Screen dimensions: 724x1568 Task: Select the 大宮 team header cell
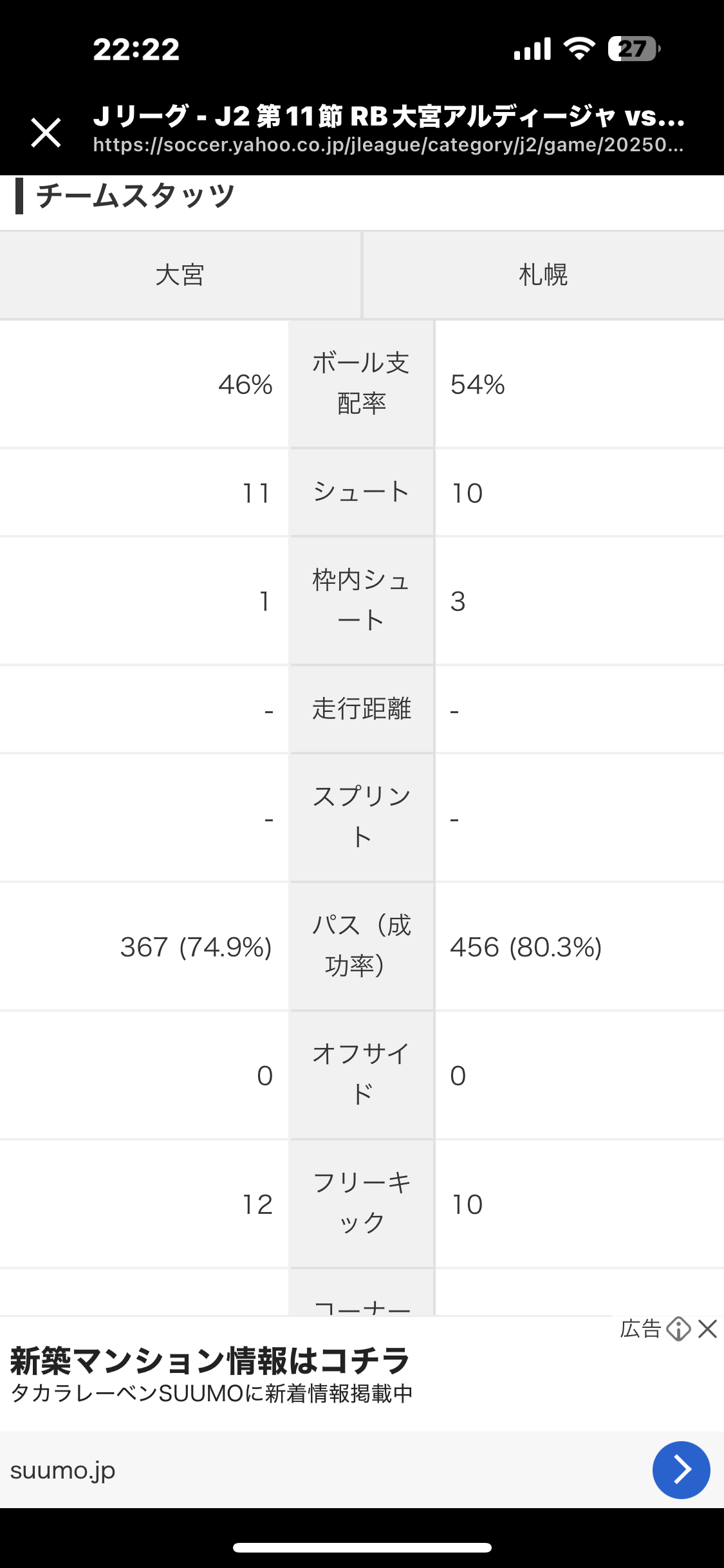pyautogui.click(x=180, y=275)
